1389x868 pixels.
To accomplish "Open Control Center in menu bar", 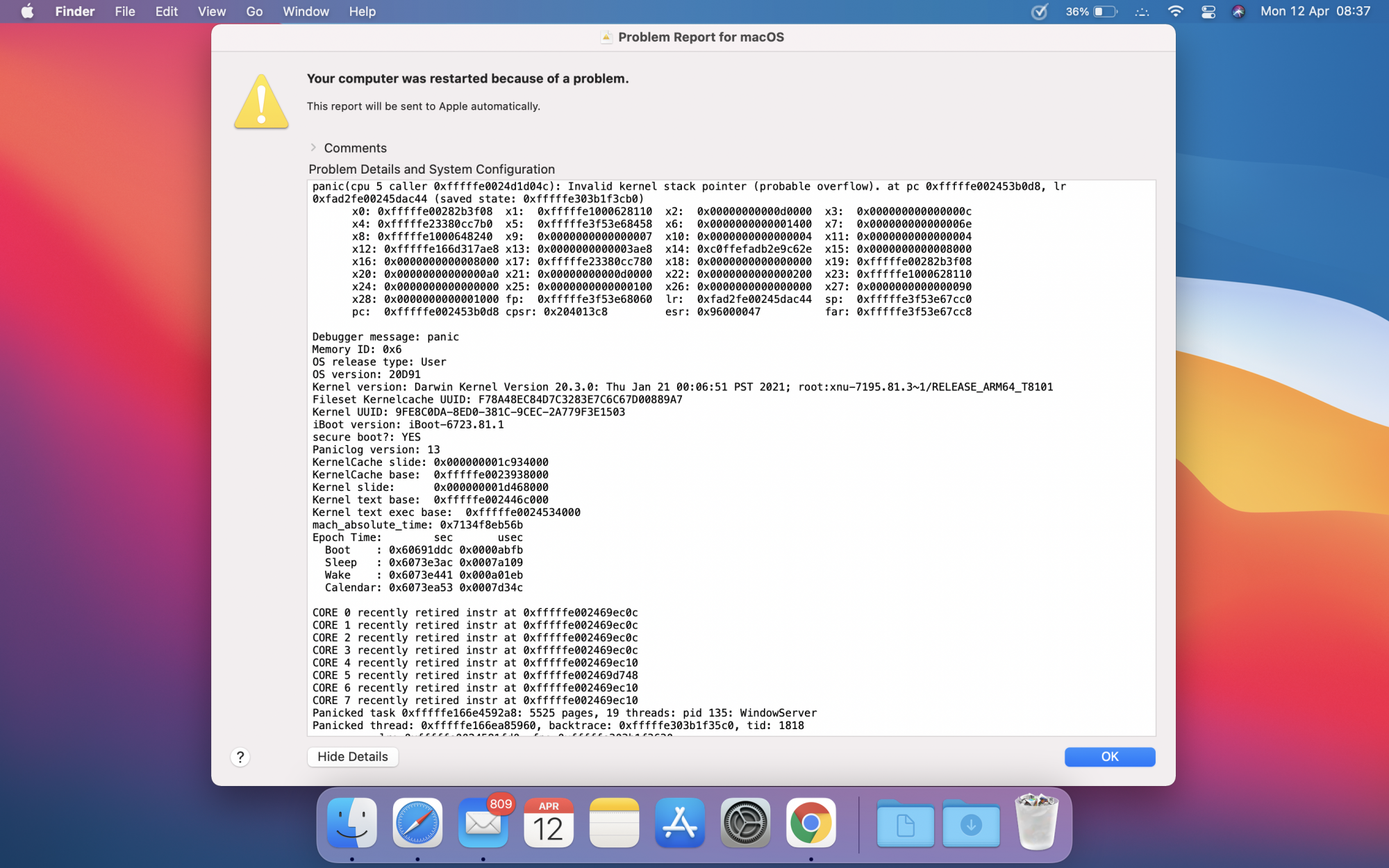I will (1208, 12).
